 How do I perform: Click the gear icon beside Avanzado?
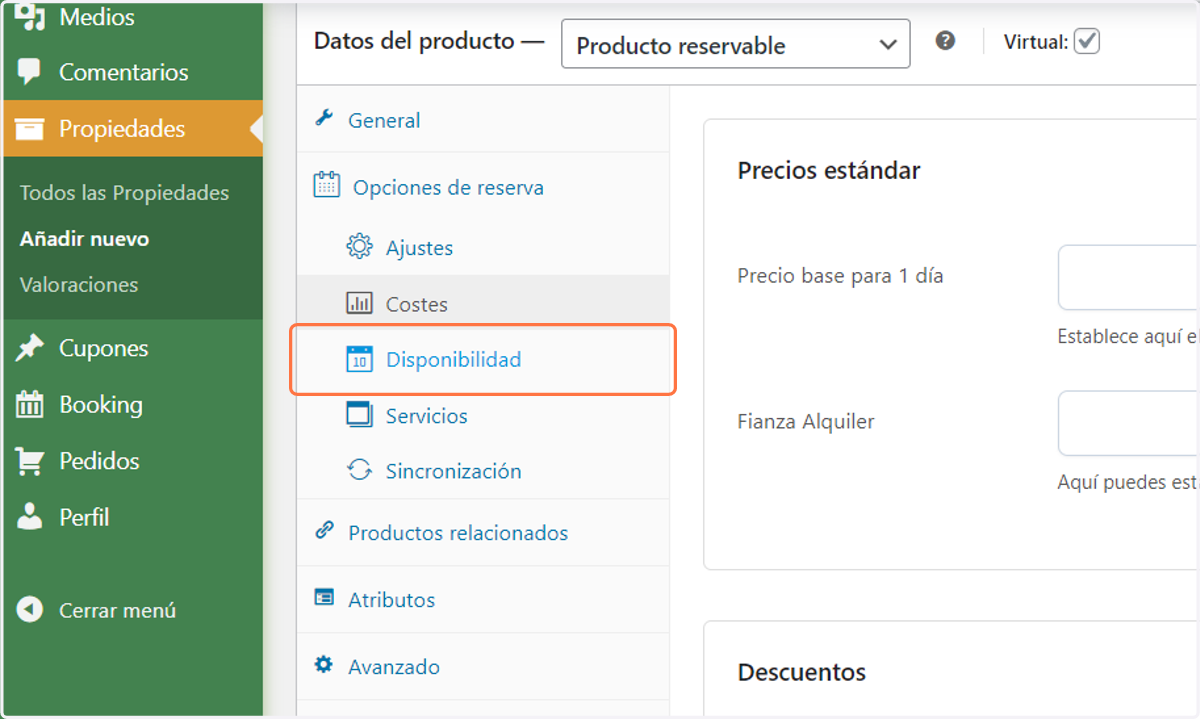[324, 664]
